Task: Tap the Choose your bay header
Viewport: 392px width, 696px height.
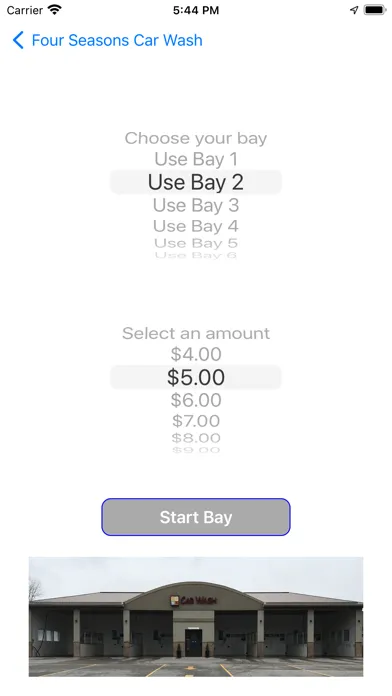Action: point(196,138)
